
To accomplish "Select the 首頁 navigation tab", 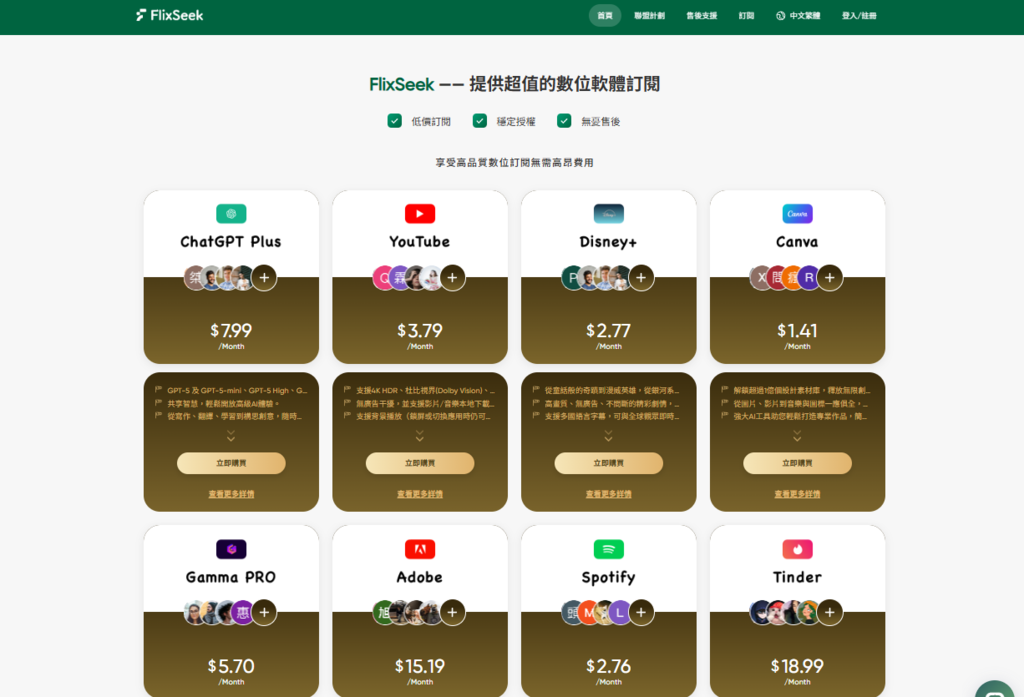I will pos(605,16).
